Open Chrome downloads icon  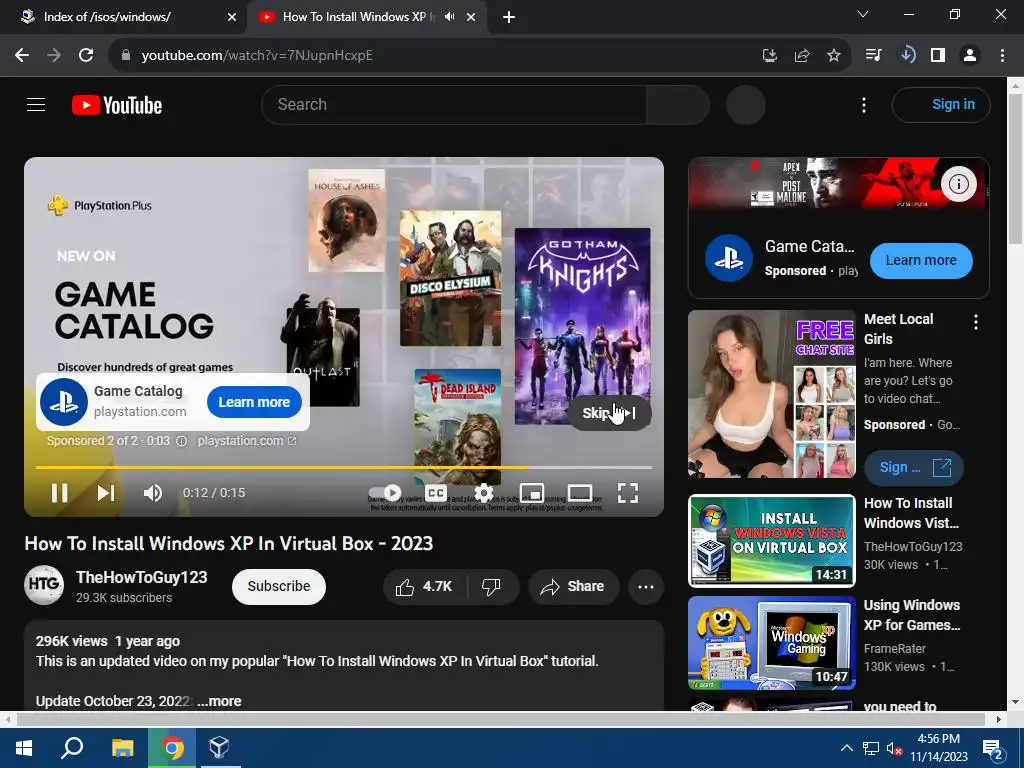(906, 56)
